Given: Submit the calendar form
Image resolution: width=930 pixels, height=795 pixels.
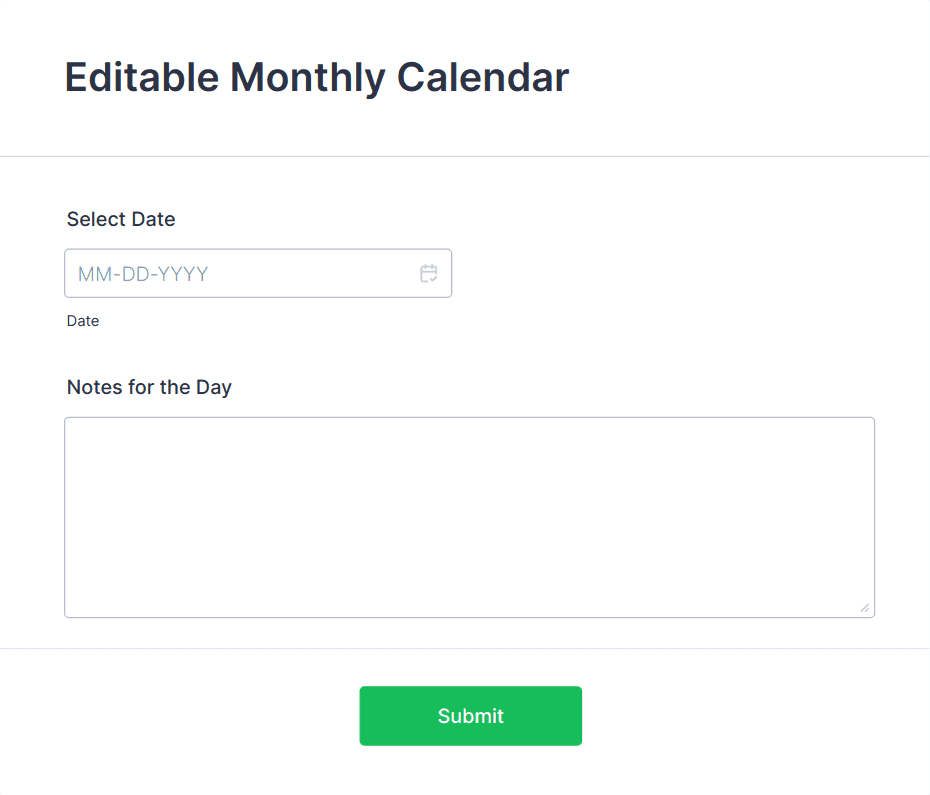Looking at the screenshot, I should 470,716.
